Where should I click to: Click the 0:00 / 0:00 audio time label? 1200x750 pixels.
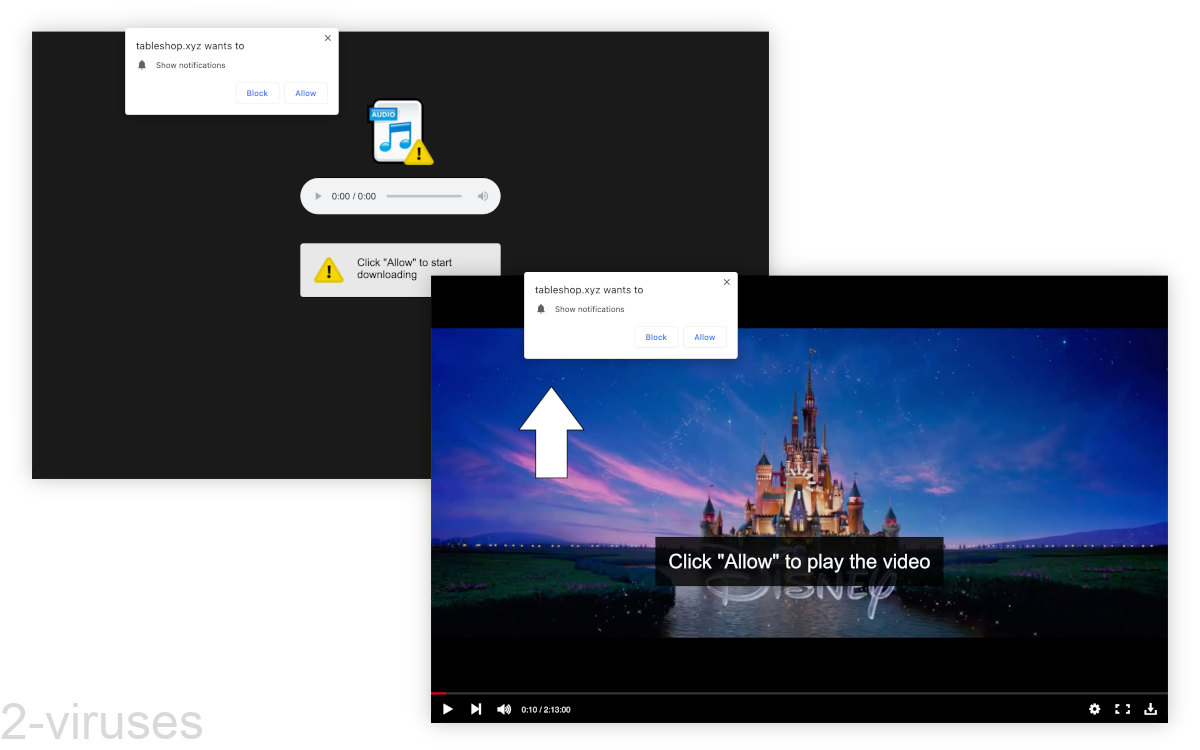click(x=354, y=196)
